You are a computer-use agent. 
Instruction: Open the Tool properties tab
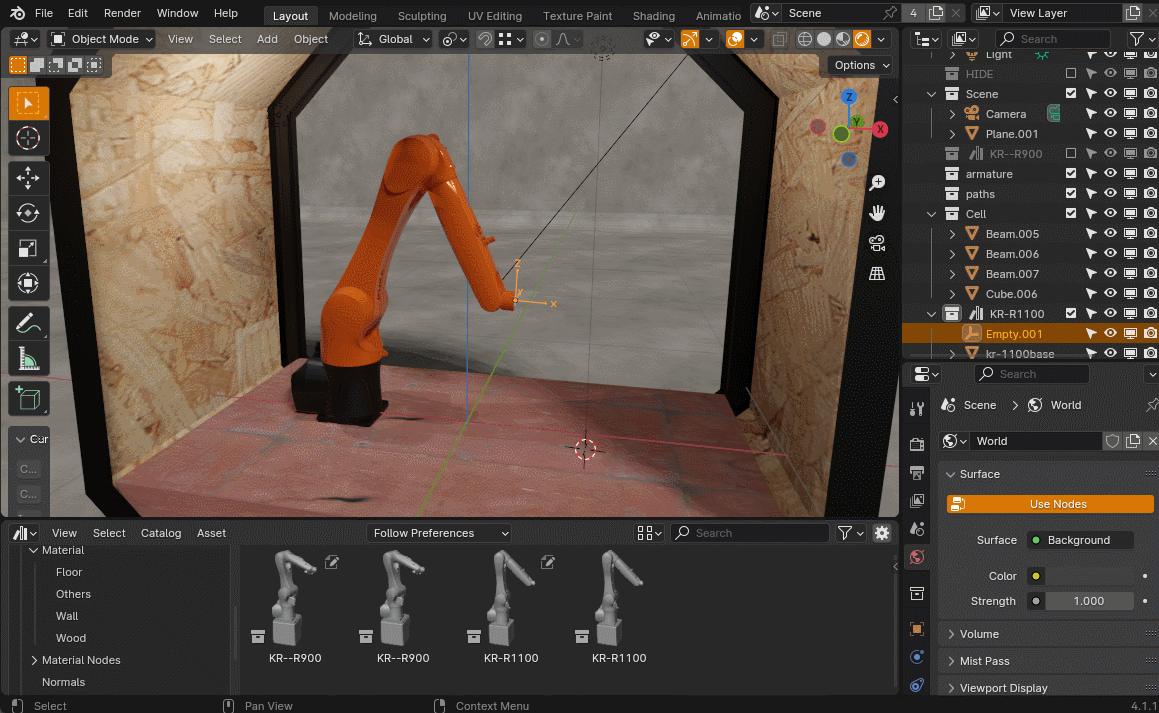917,409
